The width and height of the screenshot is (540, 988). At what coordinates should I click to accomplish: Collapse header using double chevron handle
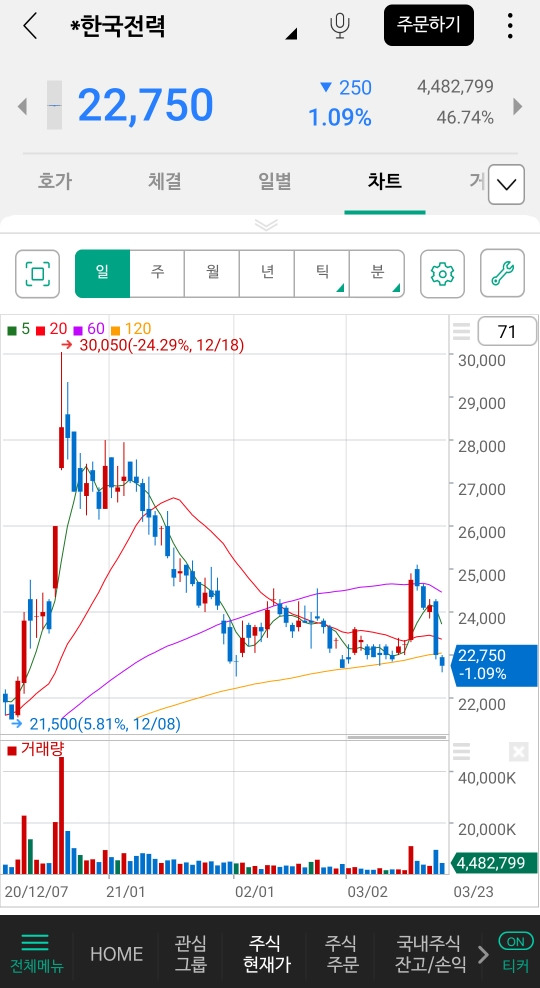click(x=266, y=225)
